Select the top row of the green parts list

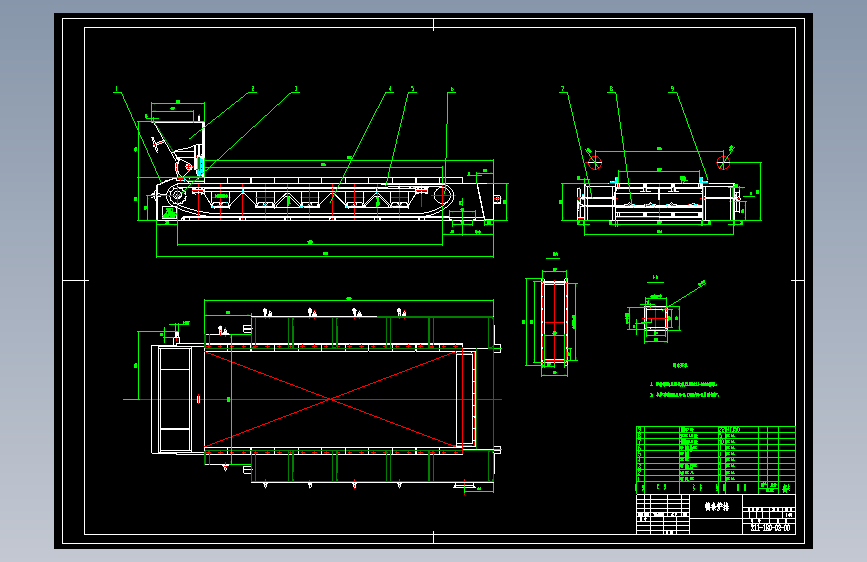[715, 429]
